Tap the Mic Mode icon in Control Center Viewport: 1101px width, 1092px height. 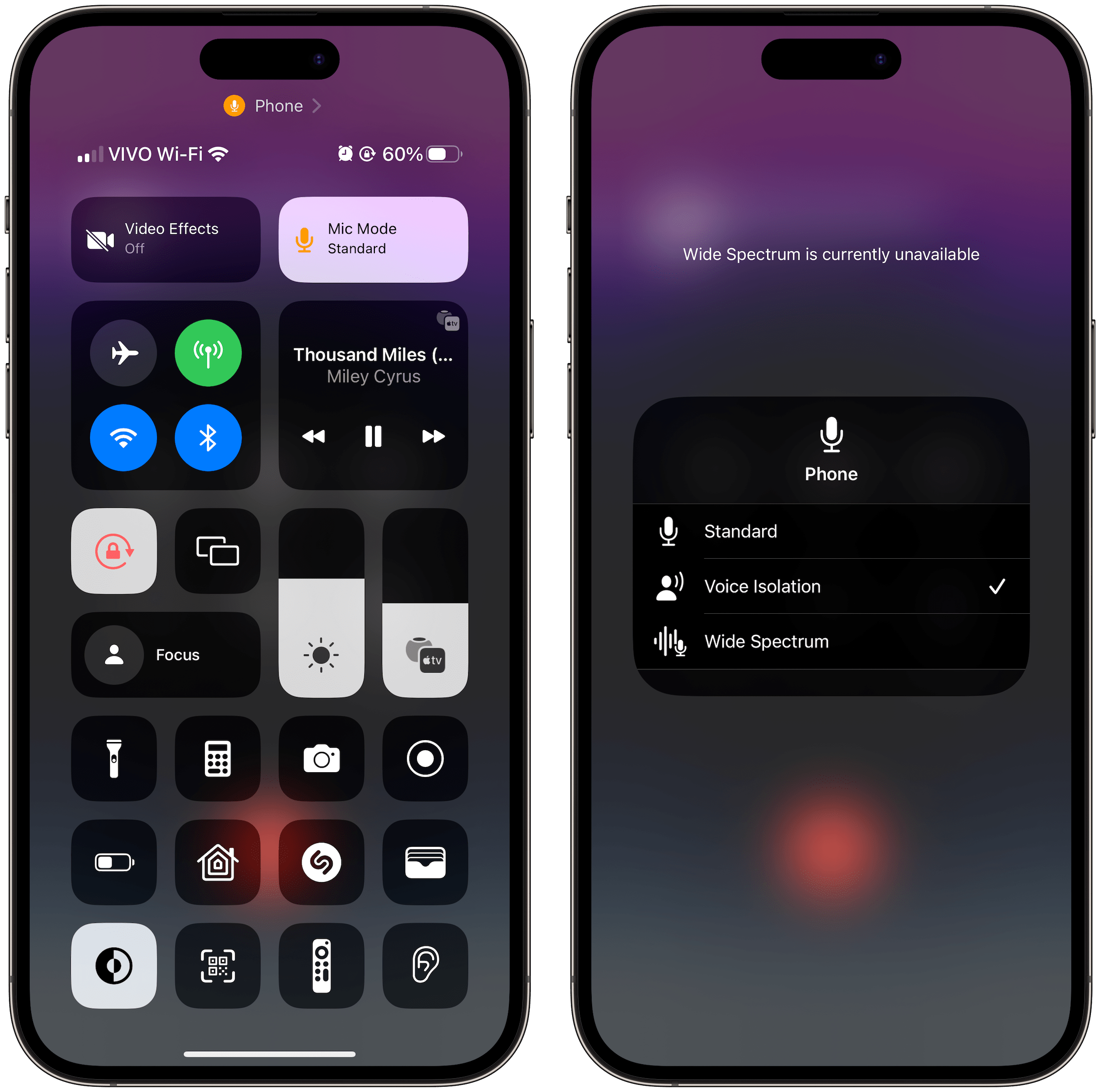coord(380,238)
